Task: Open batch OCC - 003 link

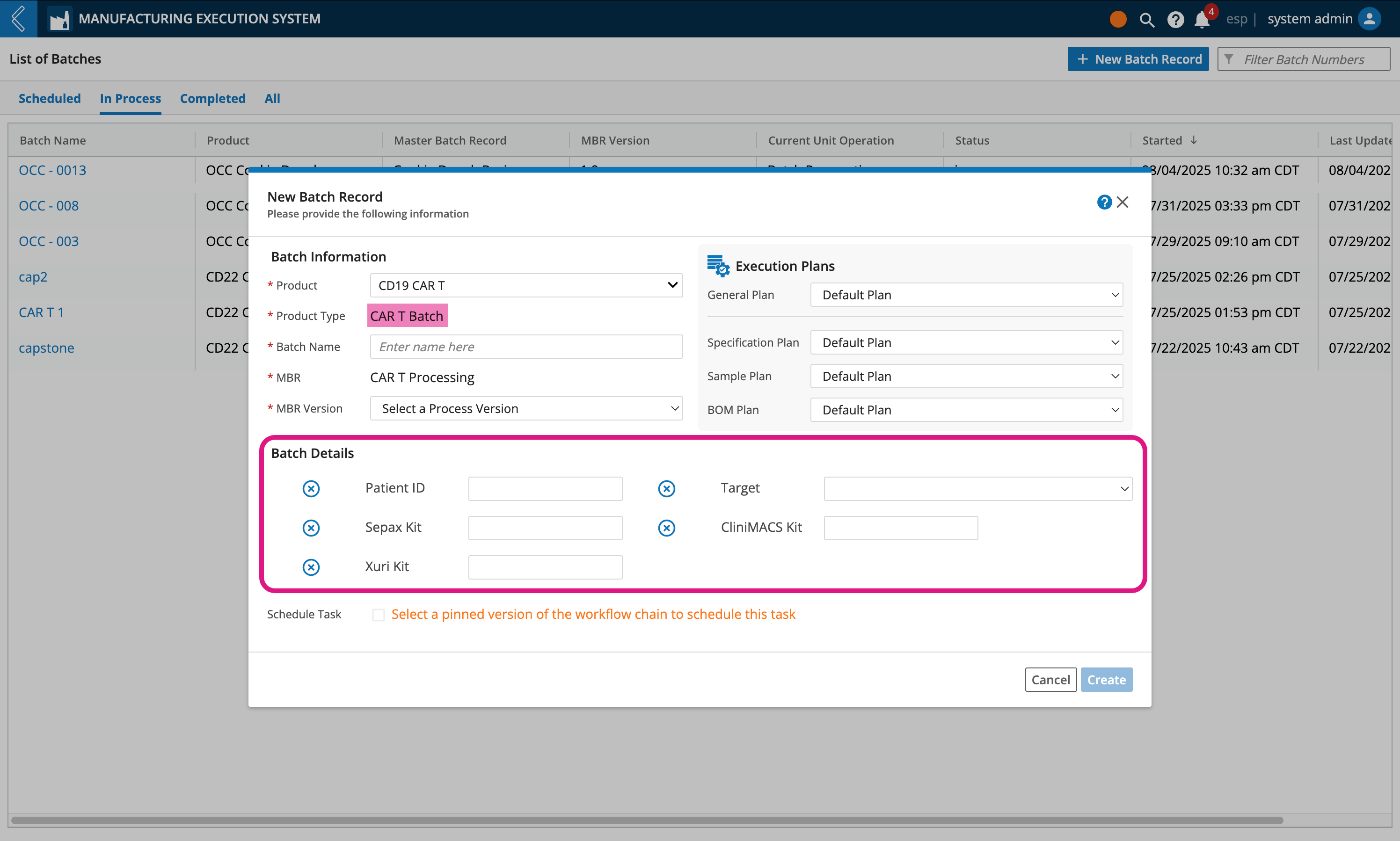Action: point(49,241)
